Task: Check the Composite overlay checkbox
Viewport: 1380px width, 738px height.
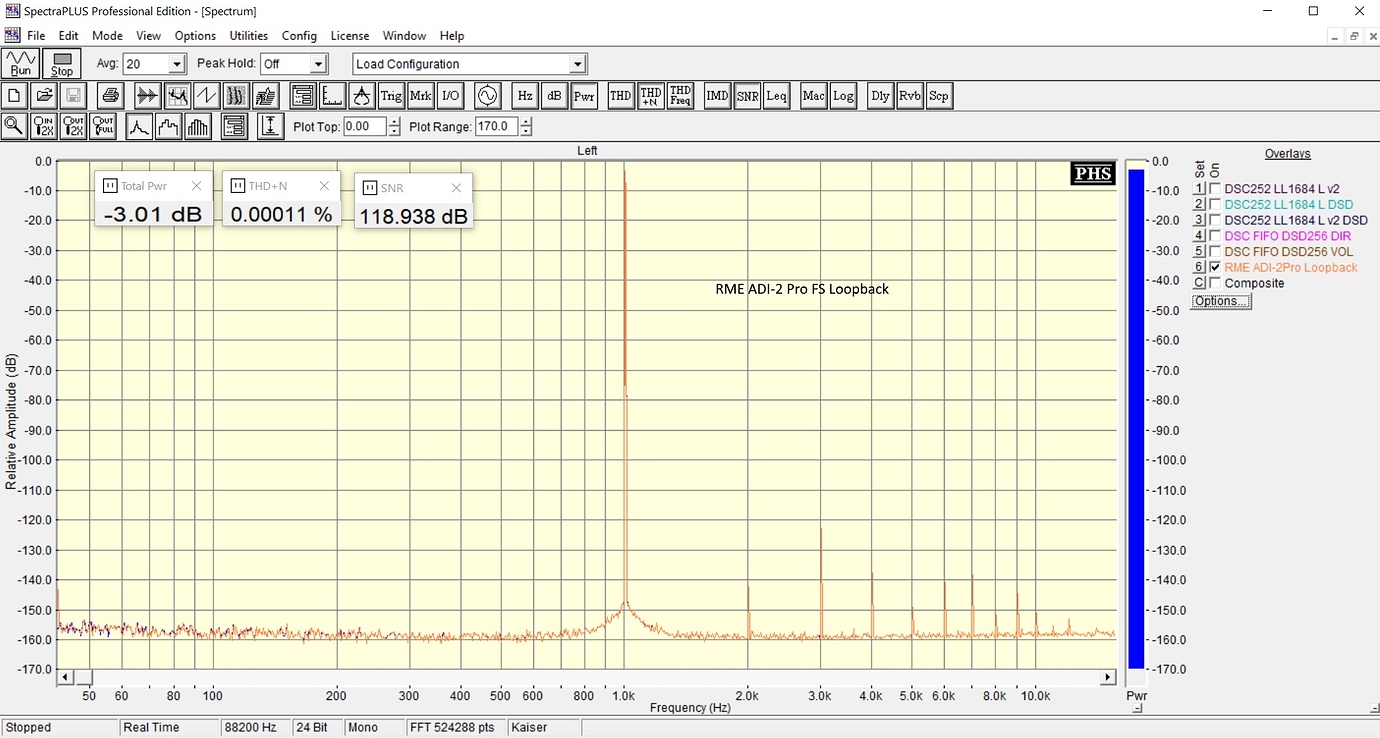Action: 1215,284
